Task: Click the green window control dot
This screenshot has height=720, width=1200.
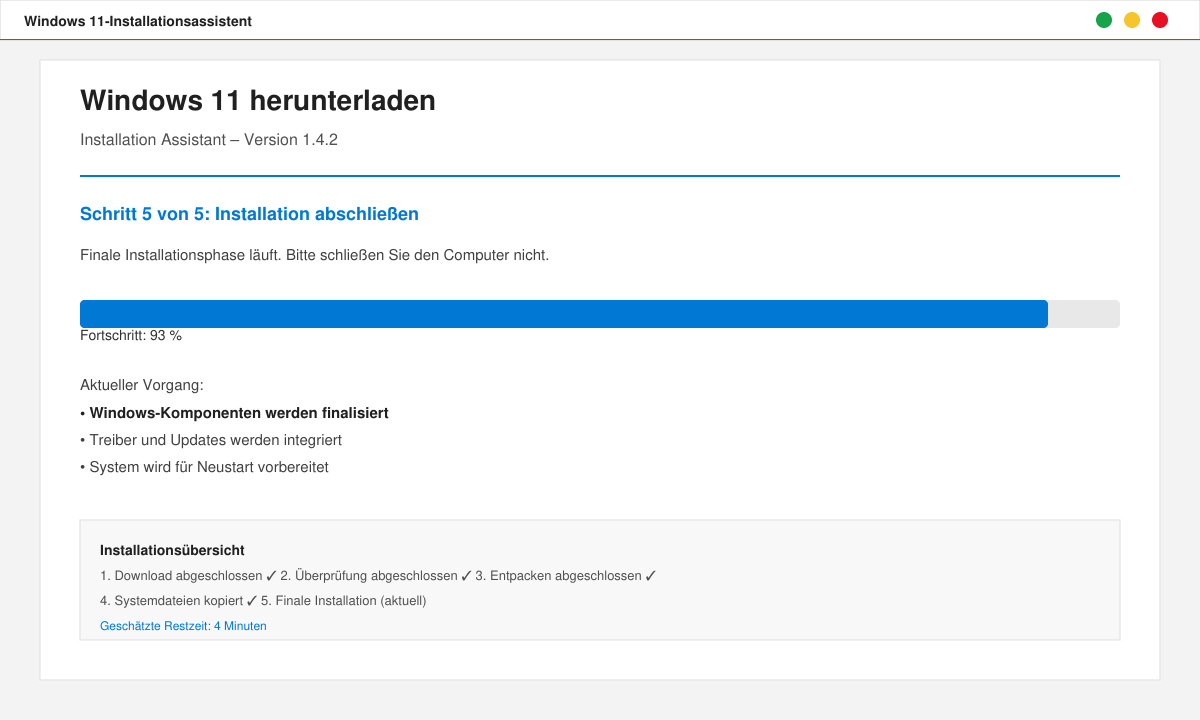Action: 1104,20
